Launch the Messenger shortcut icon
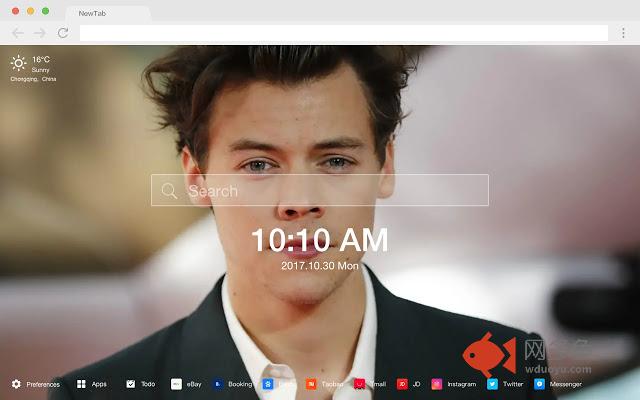 (539, 384)
